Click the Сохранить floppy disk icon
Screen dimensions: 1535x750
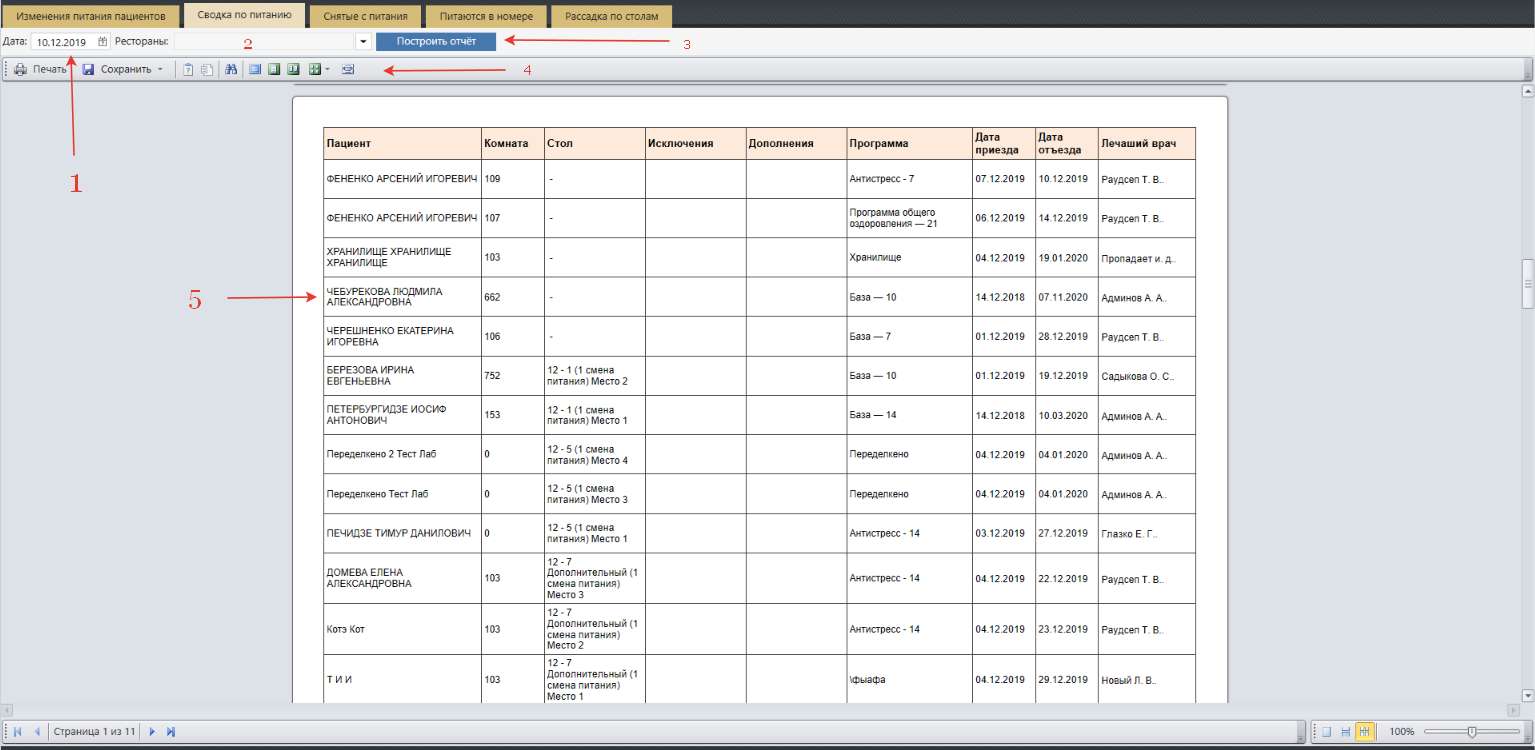tap(88, 70)
